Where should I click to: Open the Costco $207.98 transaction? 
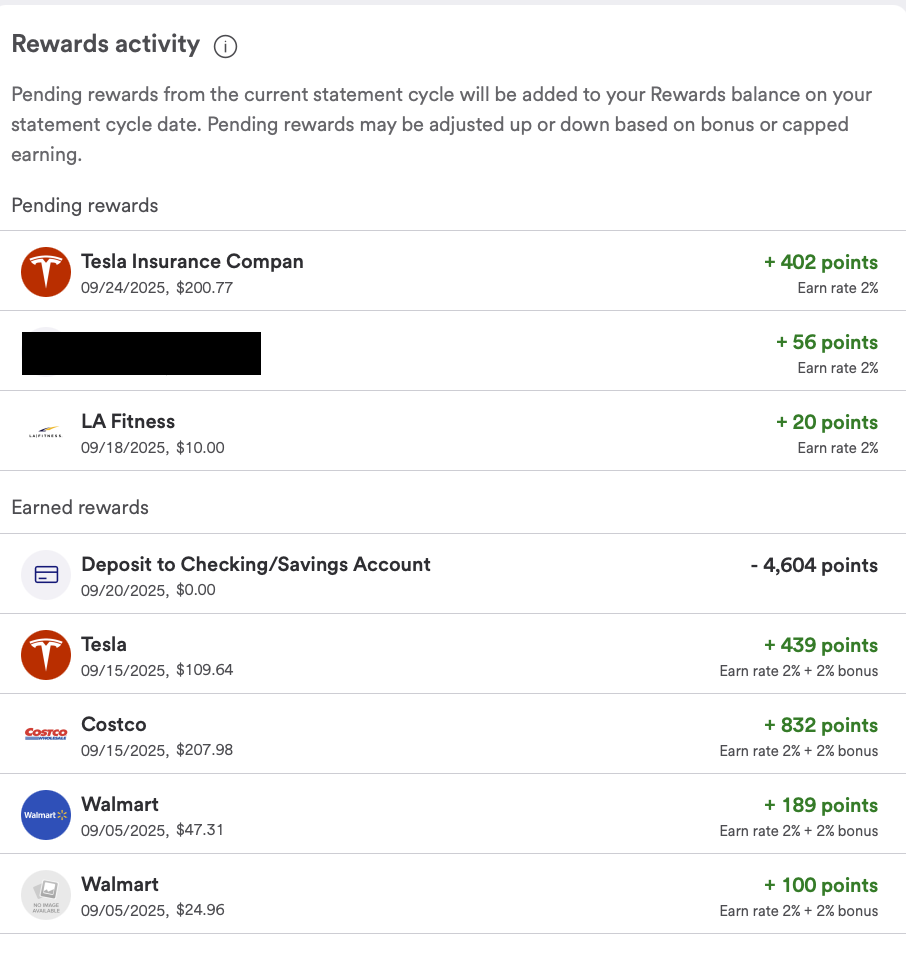pyautogui.click(x=114, y=724)
